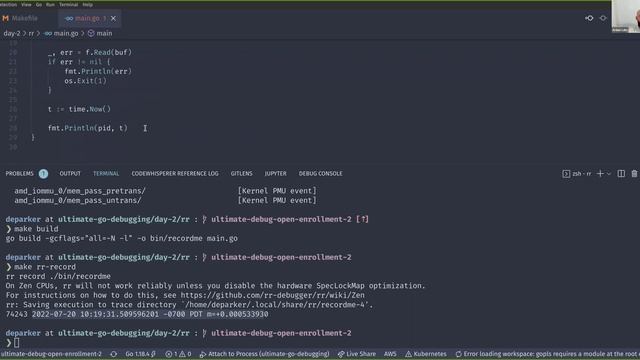This screenshot has height=360, width=640.
Task: Open the CodeWhisperer Reference Log tab
Action: [x=175, y=173]
